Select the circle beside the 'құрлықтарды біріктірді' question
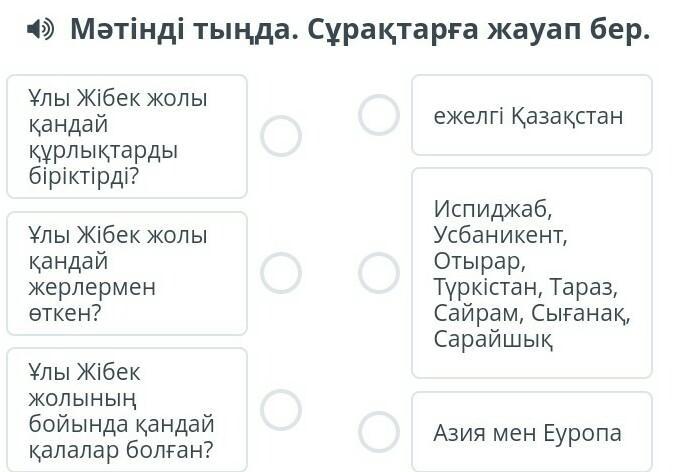Viewport: 690px width, 472px height. pos(281,136)
